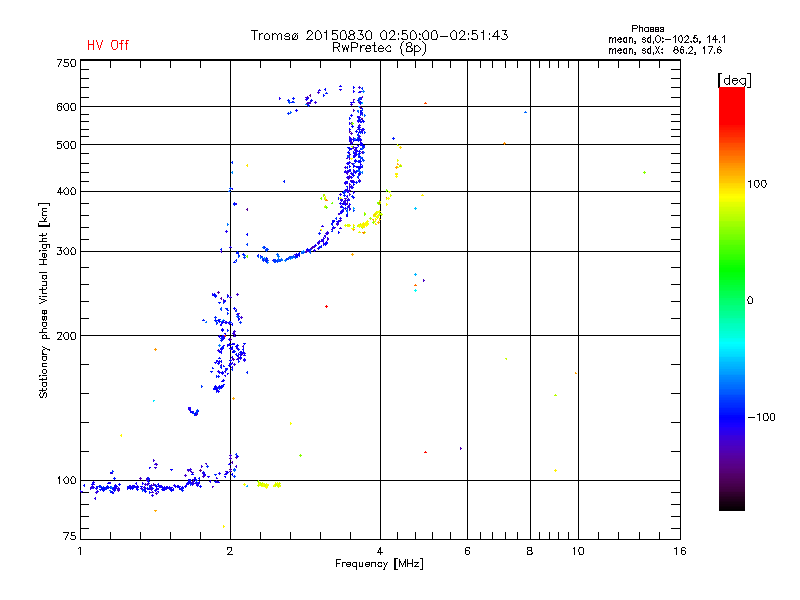Click the colorbar '100' tick label
800x600 pixels.
[x=757, y=184]
